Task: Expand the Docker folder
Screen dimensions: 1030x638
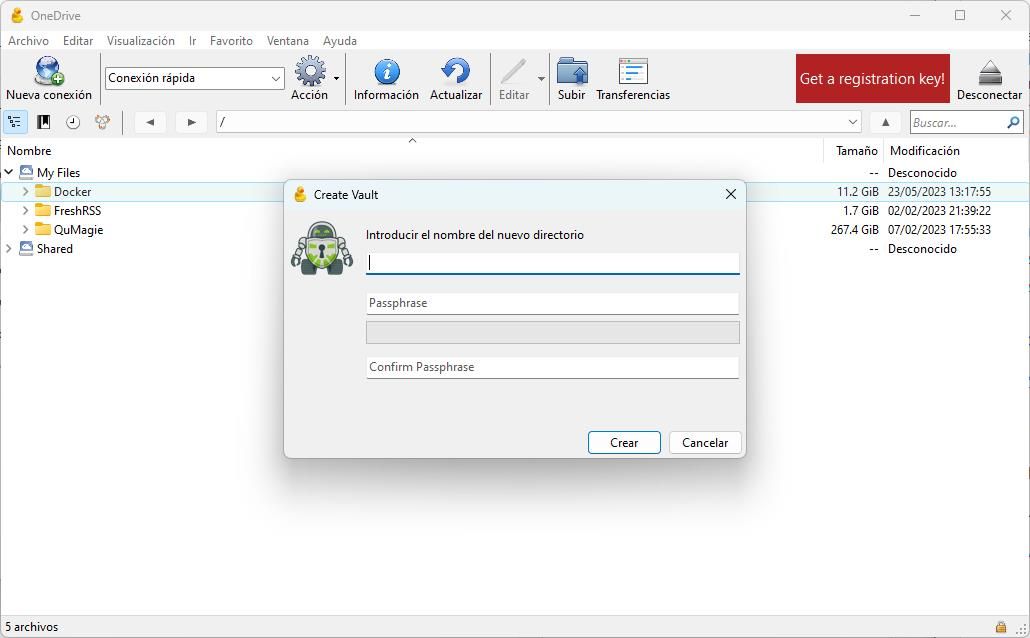Action: 25,191
